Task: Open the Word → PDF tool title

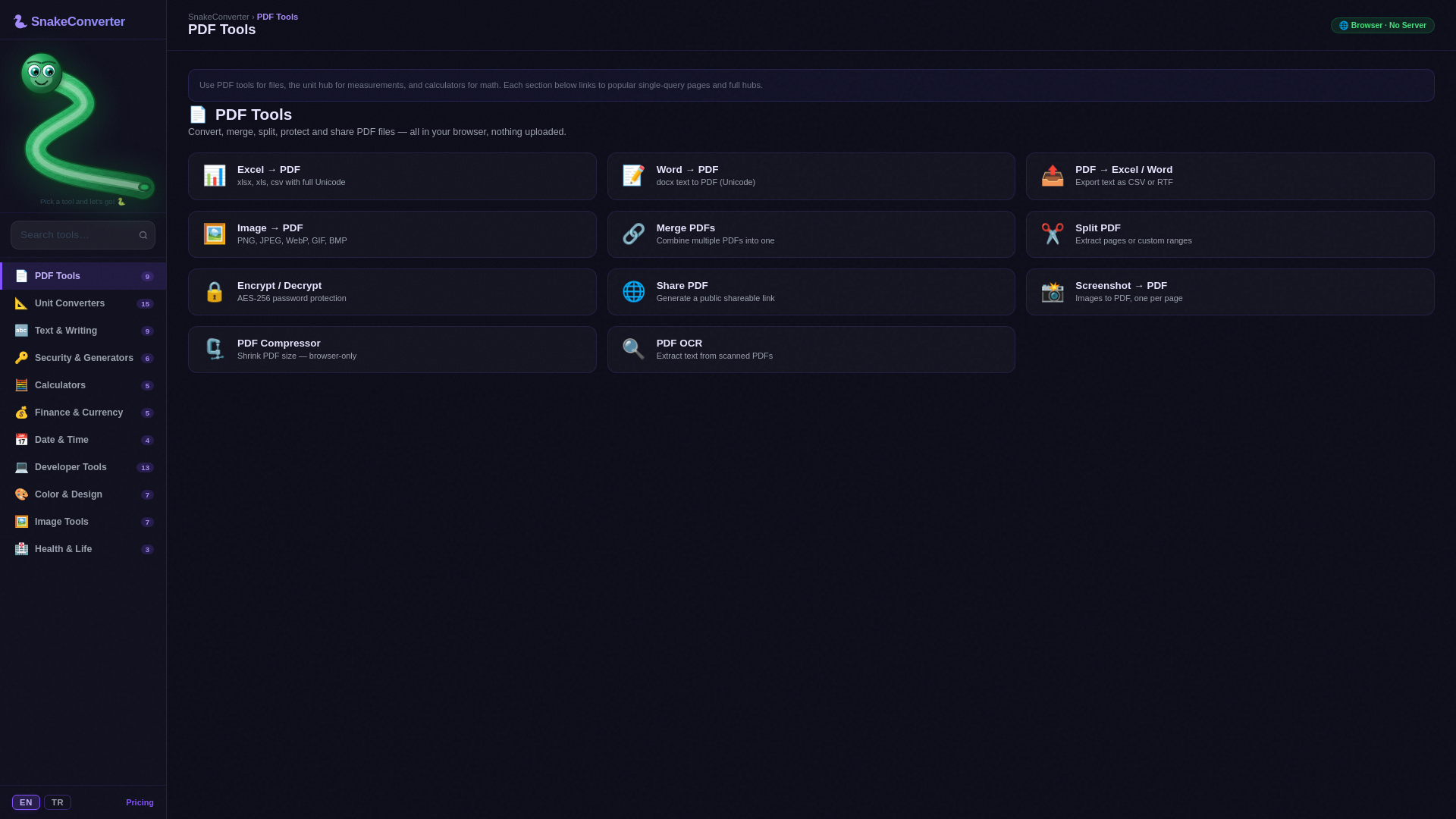Action: 687,170
